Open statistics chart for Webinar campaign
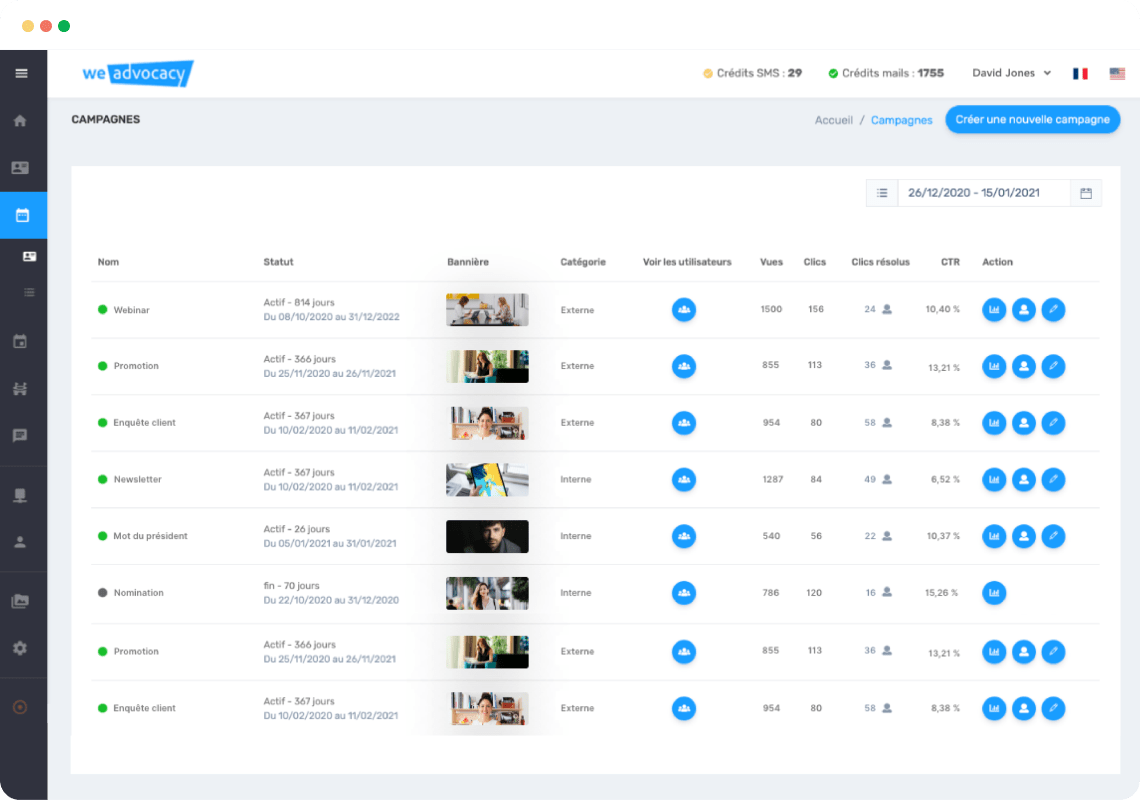This screenshot has height=800, width=1140. [x=994, y=310]
